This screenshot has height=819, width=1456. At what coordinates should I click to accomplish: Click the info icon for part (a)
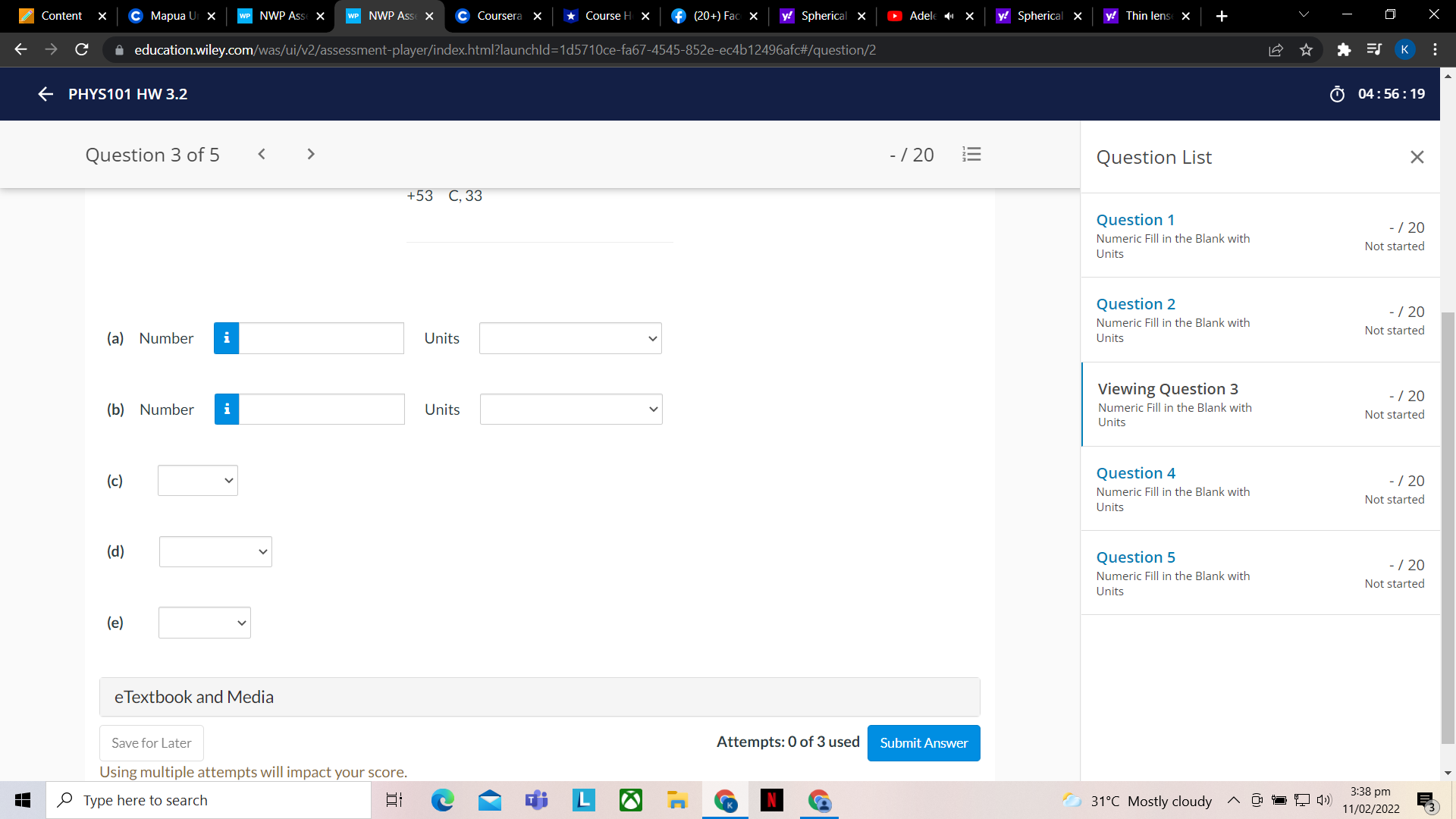coord(226,338)
